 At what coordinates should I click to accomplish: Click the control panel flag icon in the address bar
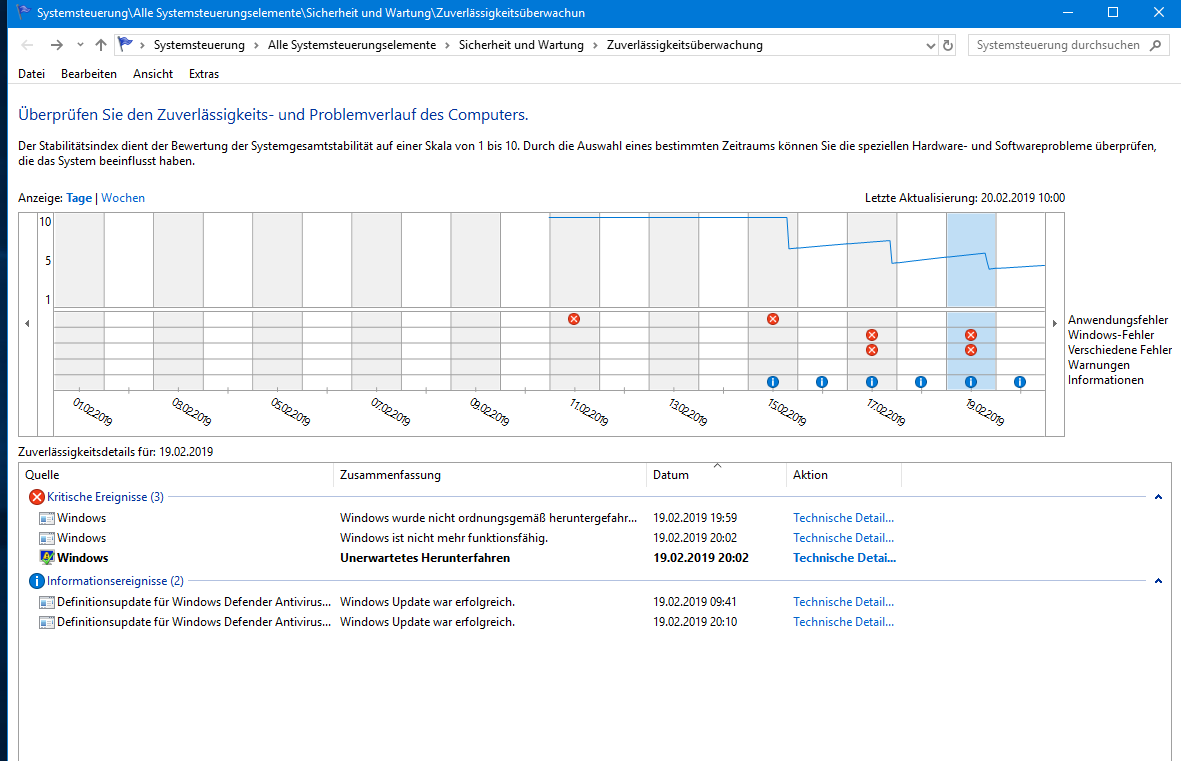point(125,44)
